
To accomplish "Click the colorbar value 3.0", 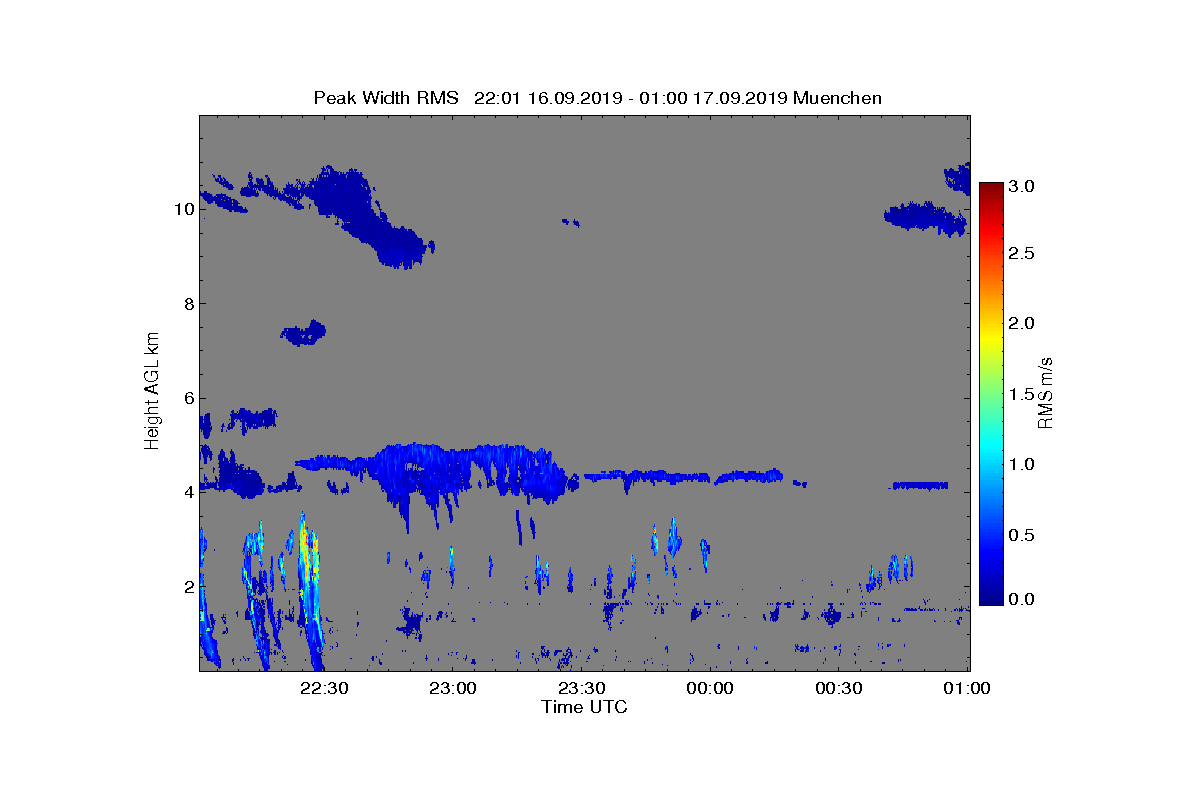I will pyautogui.click(x=1021, y=186).
